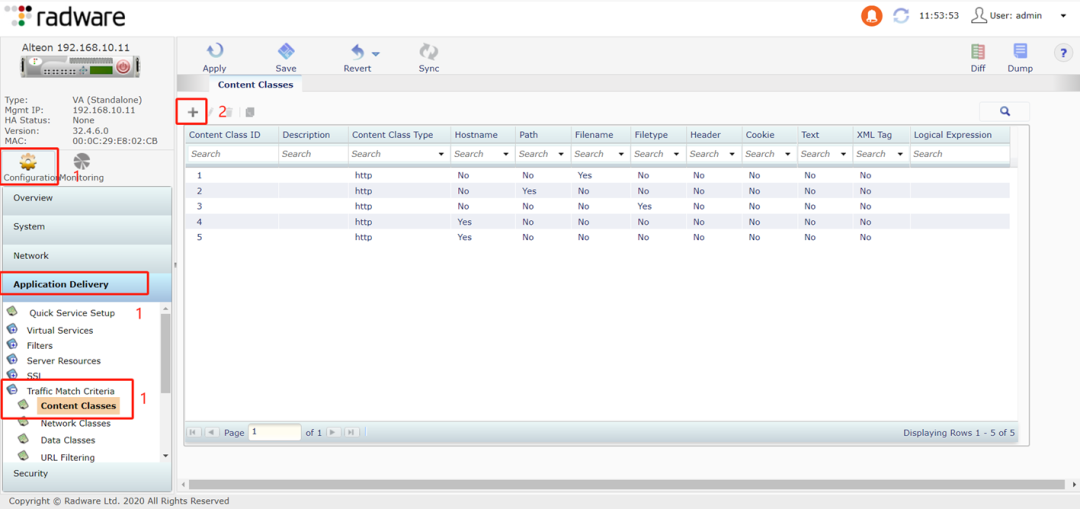Click the Sync toolbar icon

tap(429, 52)
